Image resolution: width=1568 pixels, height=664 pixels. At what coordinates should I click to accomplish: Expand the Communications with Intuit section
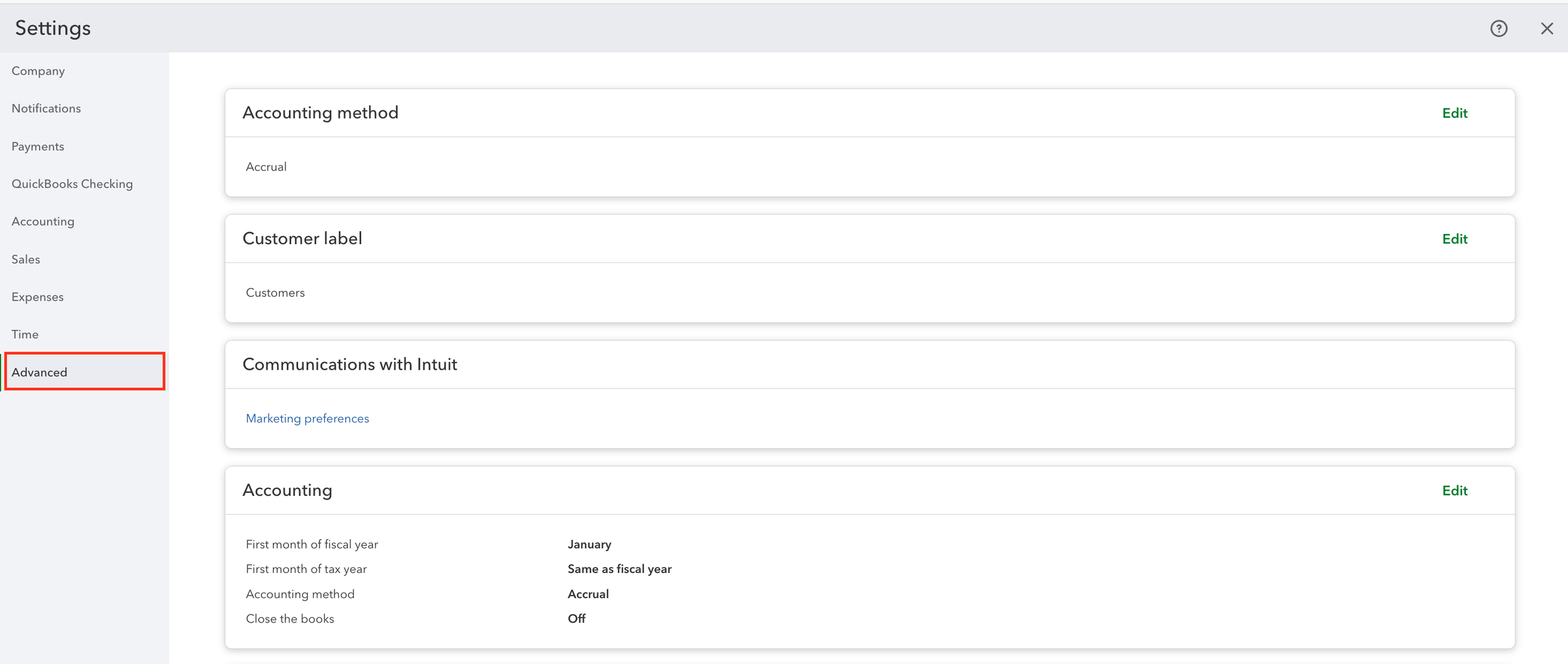click(350, 364)
